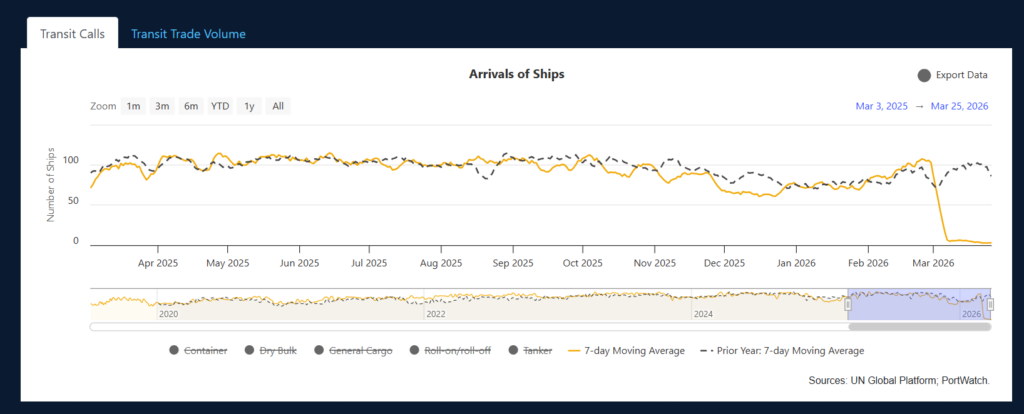Click the navigator's left range handle
This screenshot has width=1024, height=414.
tap(848, 304)
